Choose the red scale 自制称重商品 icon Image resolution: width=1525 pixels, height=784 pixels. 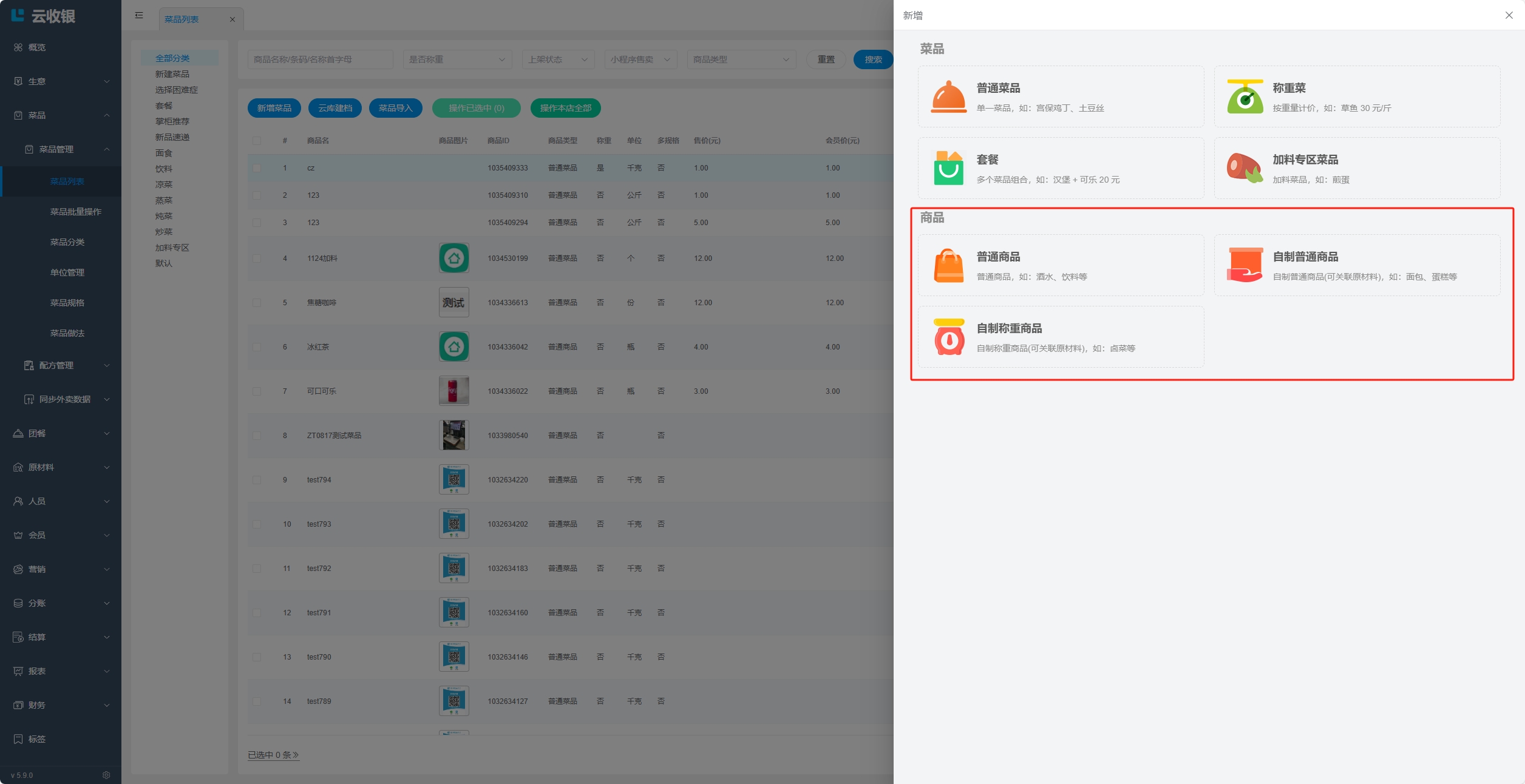[948, 337]
